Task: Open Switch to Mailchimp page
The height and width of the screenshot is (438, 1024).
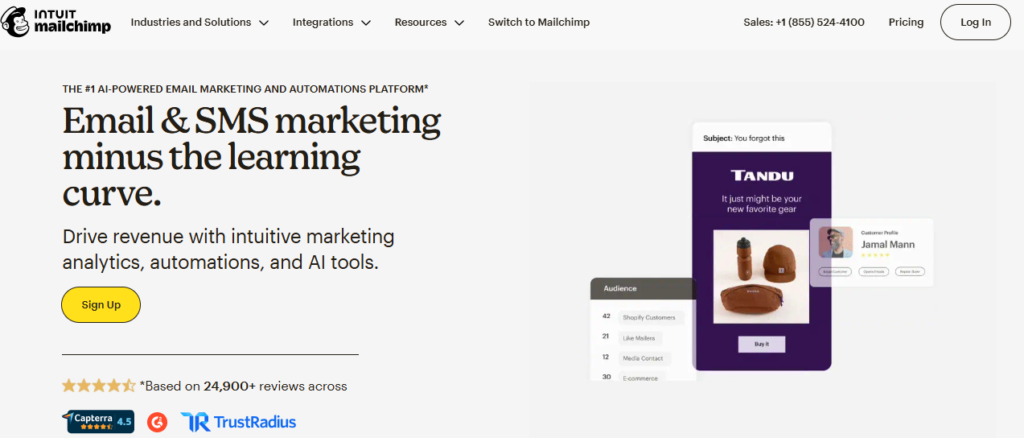Action: point(539,22)
